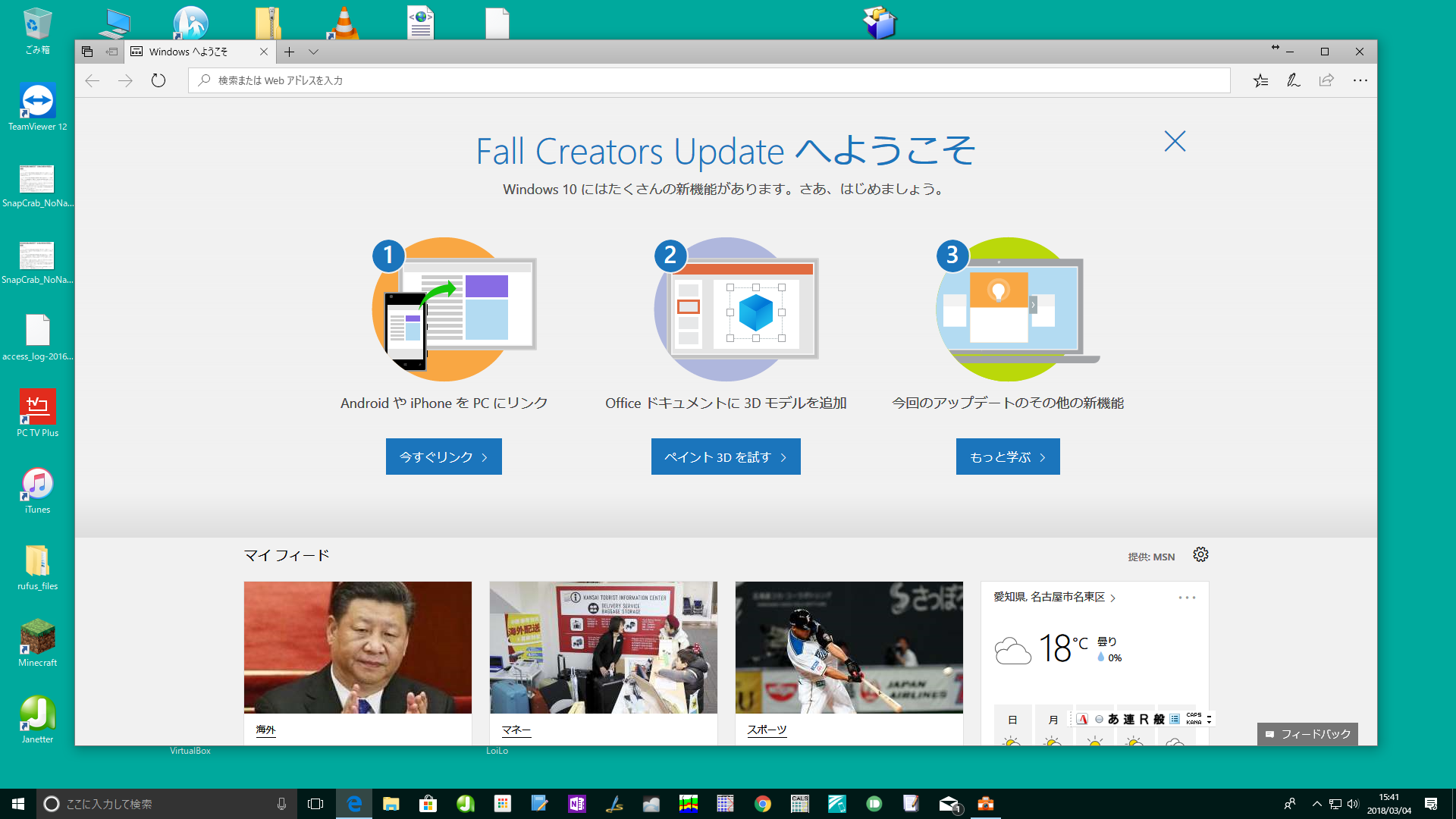
Task: Click the phone-to-PC link illustration
Action: point(453,309)
